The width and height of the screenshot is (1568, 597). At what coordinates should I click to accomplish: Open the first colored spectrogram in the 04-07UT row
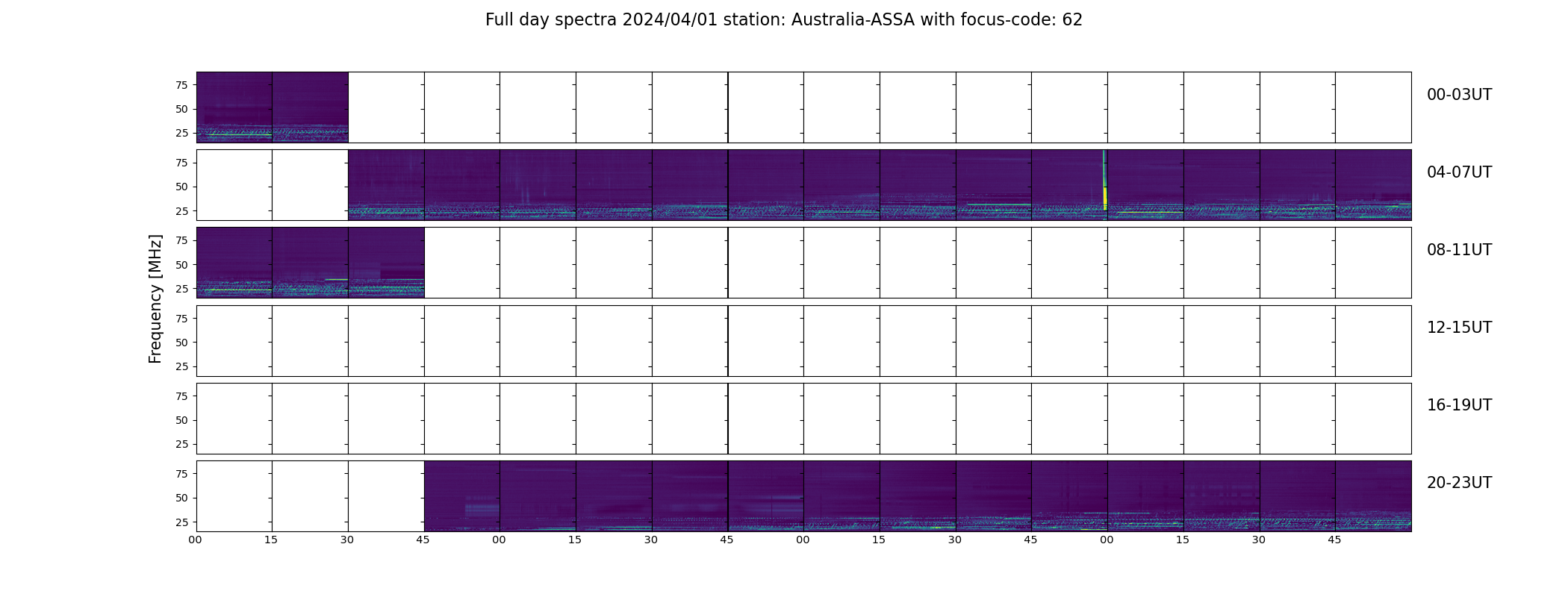[386, 185]
